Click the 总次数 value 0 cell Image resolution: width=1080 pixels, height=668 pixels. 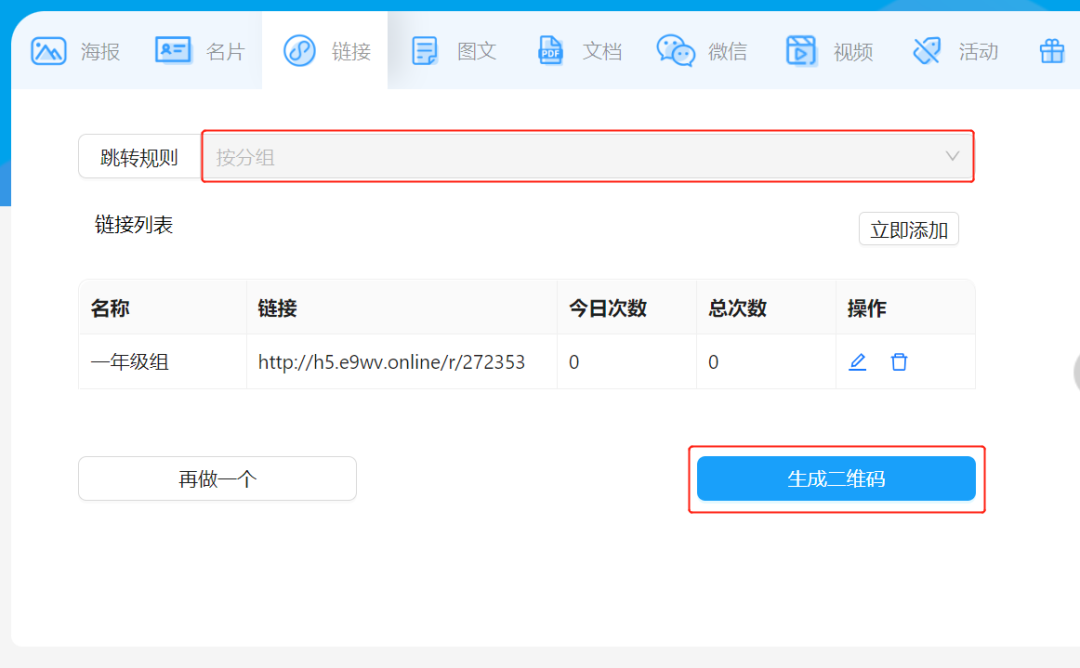tap(766, 362)
